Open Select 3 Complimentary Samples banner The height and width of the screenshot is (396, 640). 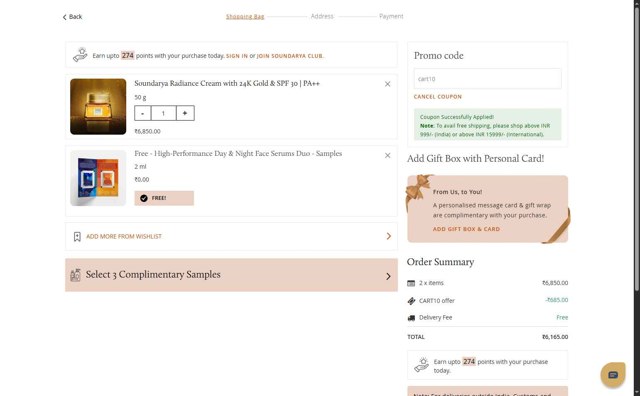pyautogui.click(x=231, y=275)
